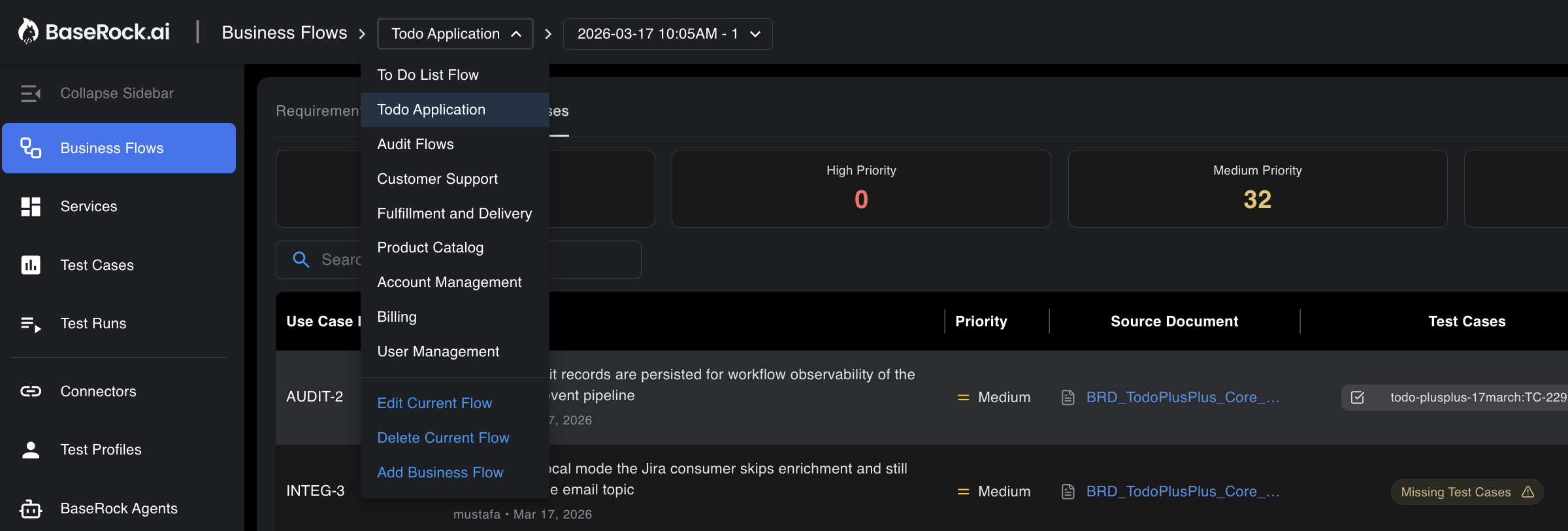The width and height of the screenshot is (1568, 531).
Task: Click the Priority column header
Action: tap(981, 322)
